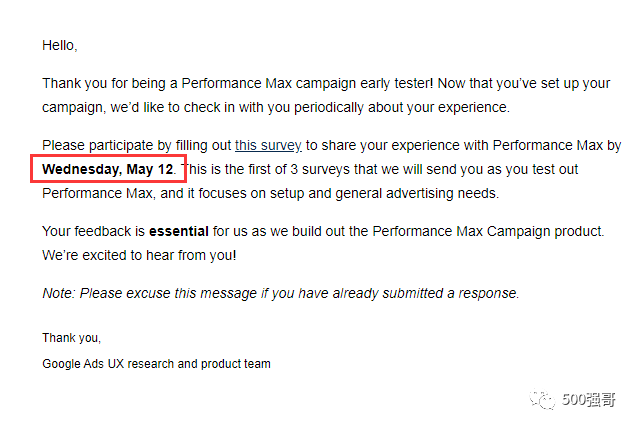This screenshot has width=636, height=428.
Task: Click "Now that you've set up your" text
Action: coord(524,83)
